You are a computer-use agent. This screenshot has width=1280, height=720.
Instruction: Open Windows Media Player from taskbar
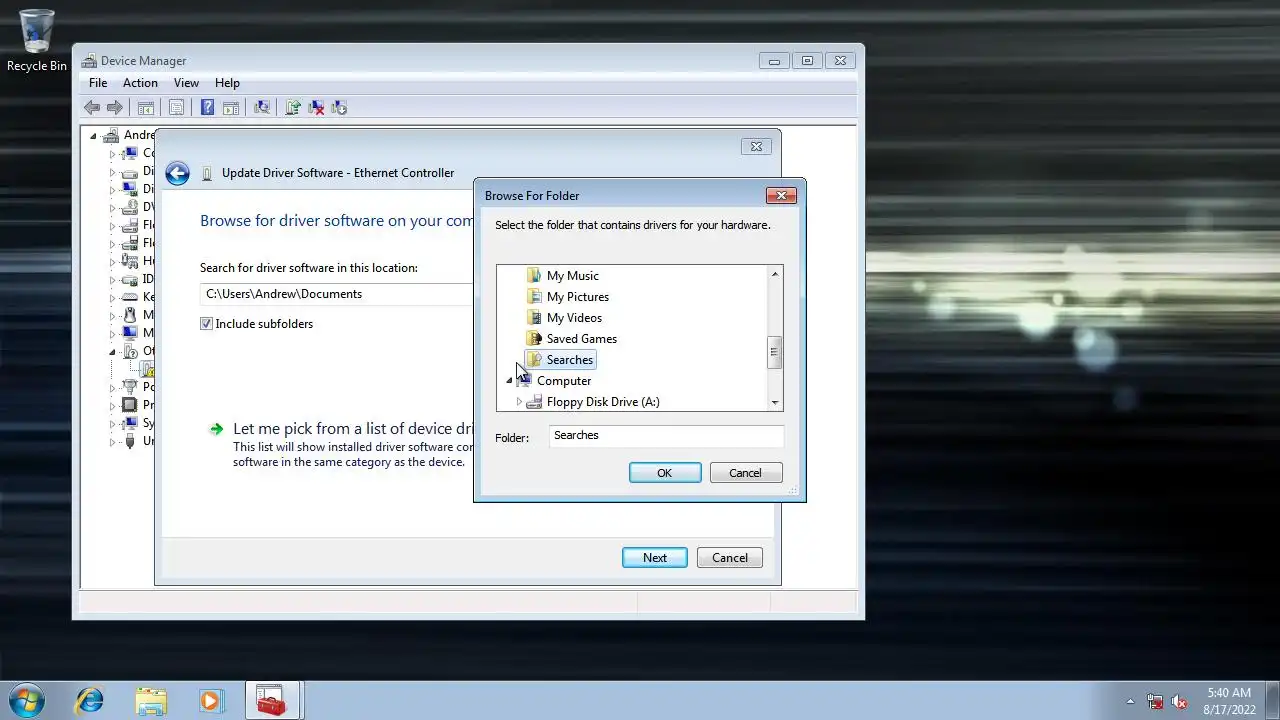(211, 700)
